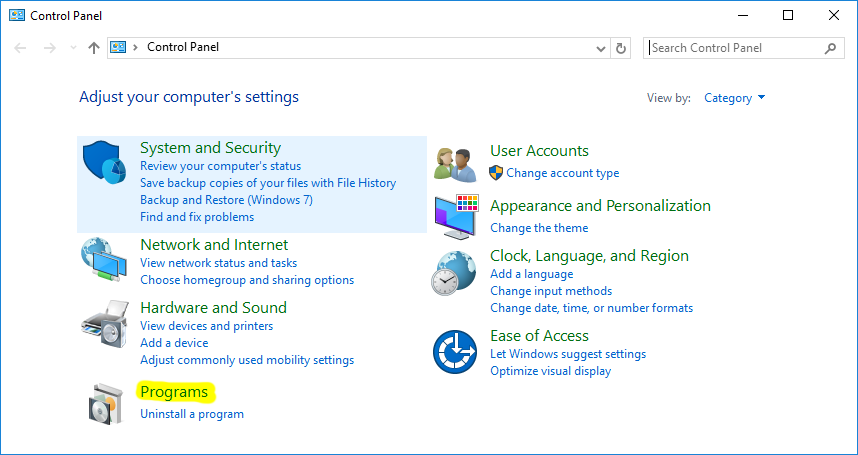Image resolution: width=858 pixels, height=455 pixels.
Task: Click Add a language link
Action: point(532,274)
